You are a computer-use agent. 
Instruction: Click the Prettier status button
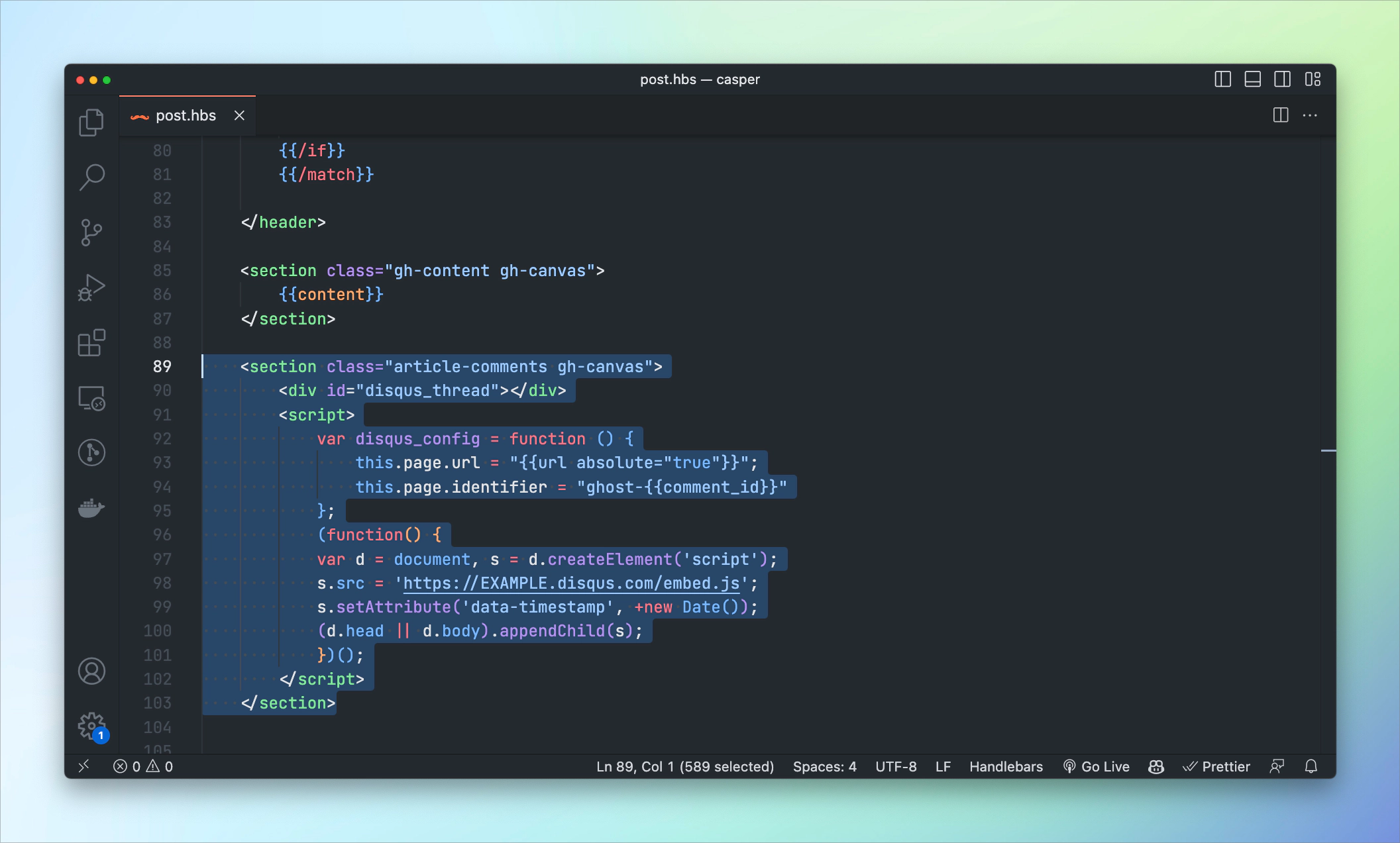[1216, 766]
